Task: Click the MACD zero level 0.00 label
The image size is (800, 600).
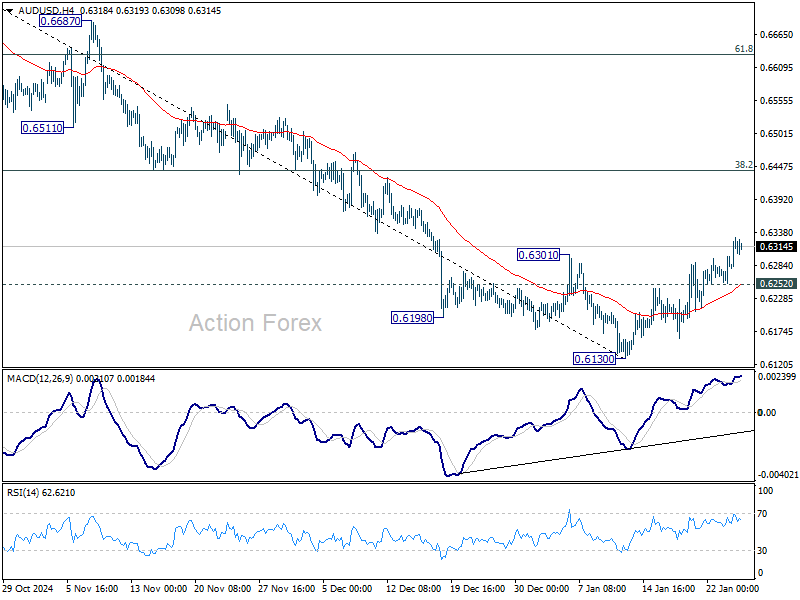Action: (x=767, y=412)
